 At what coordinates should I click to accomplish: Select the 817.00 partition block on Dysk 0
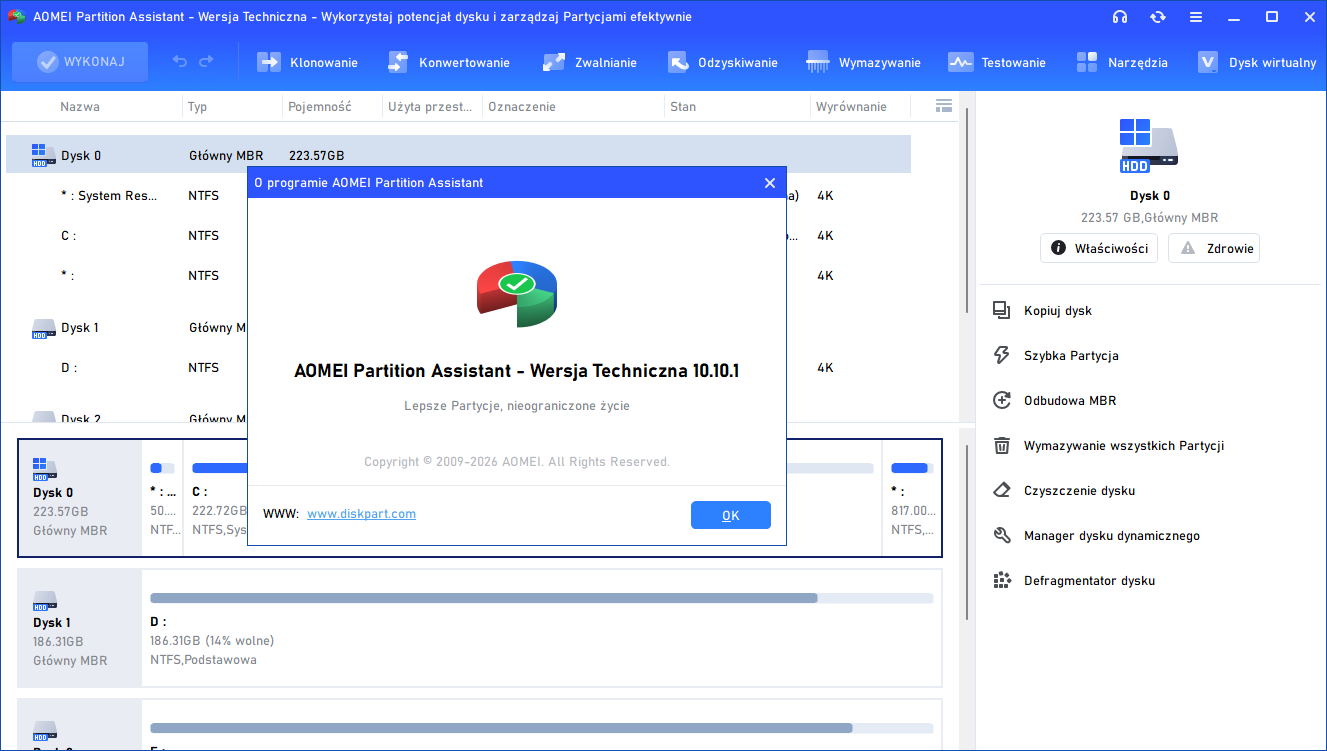point(911,498)
